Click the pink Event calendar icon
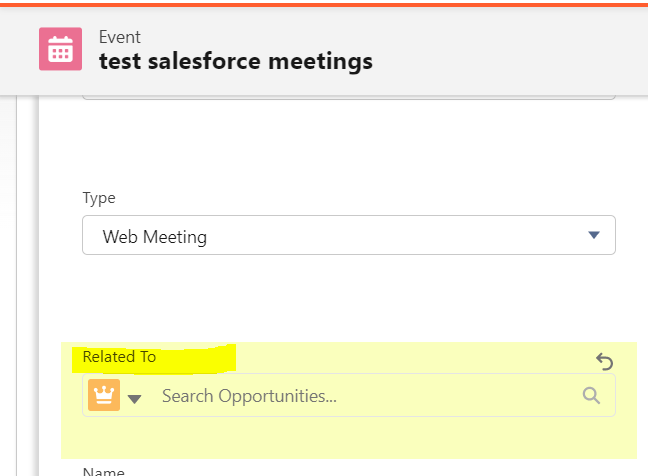Viewport: 648px width, 476px height. pyautogui.click(x=60, y=49)
